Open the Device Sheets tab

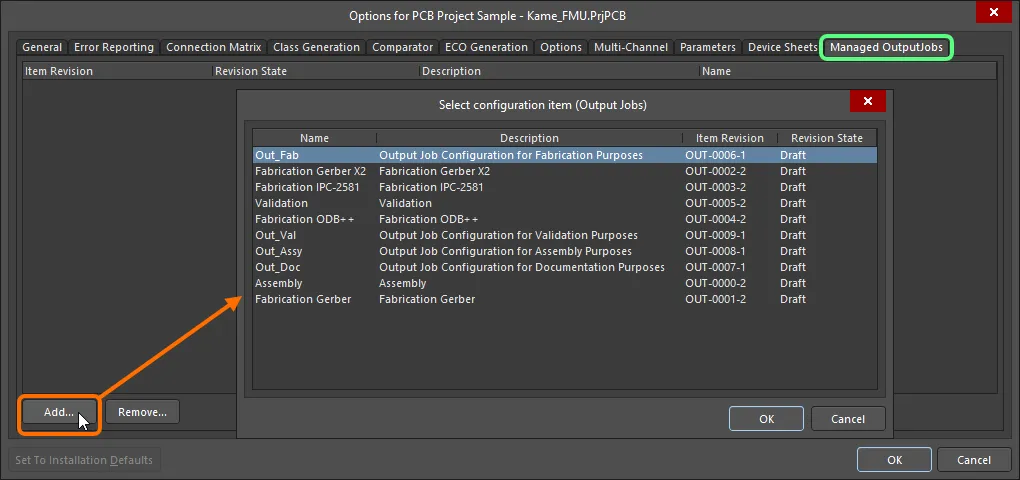[782, 47]
